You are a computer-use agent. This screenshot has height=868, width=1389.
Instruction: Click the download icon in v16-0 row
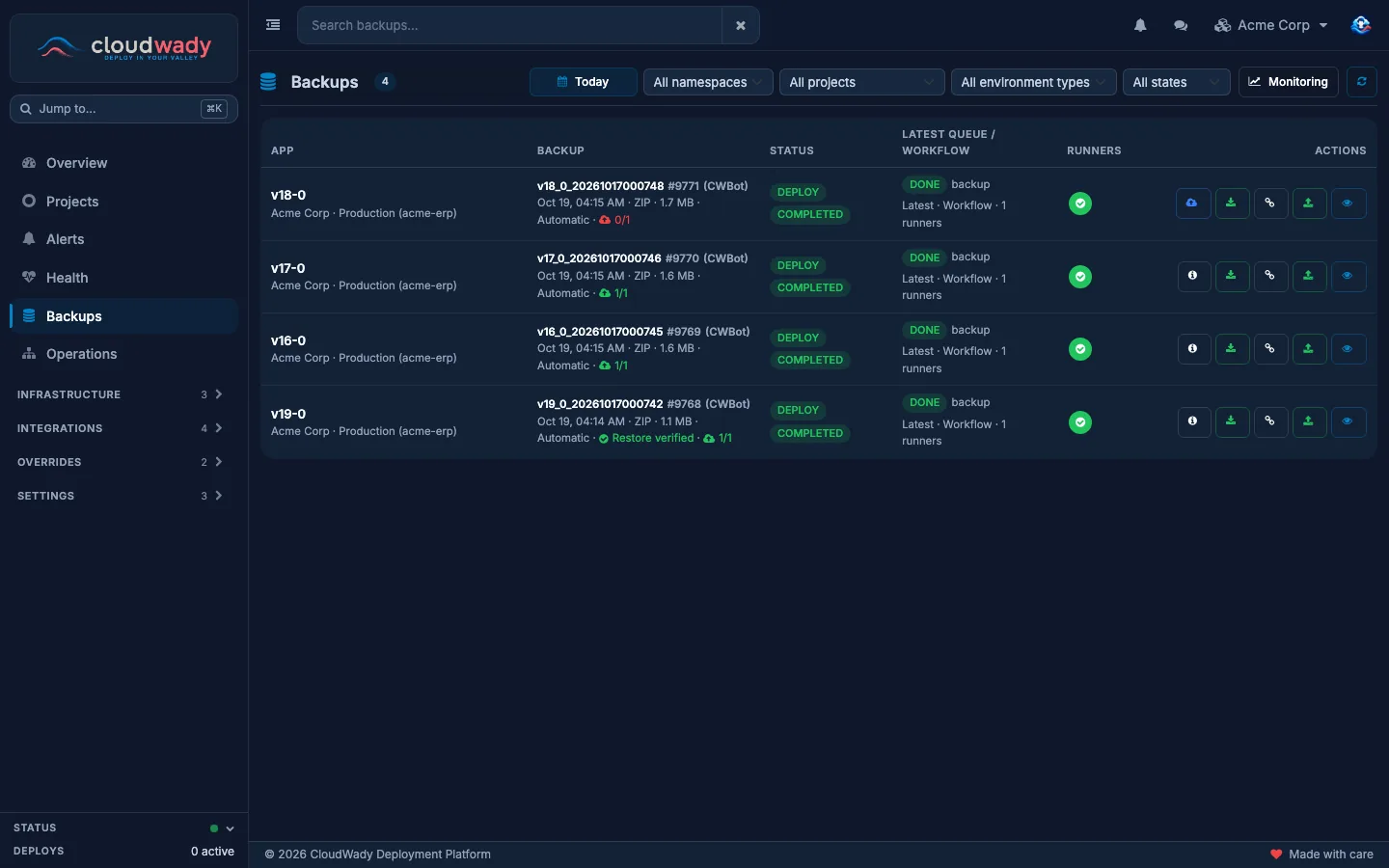coord(1232,349)
